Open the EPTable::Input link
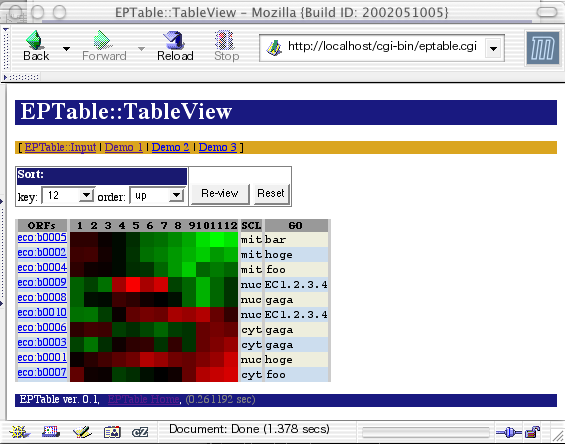 click(60, 147)
